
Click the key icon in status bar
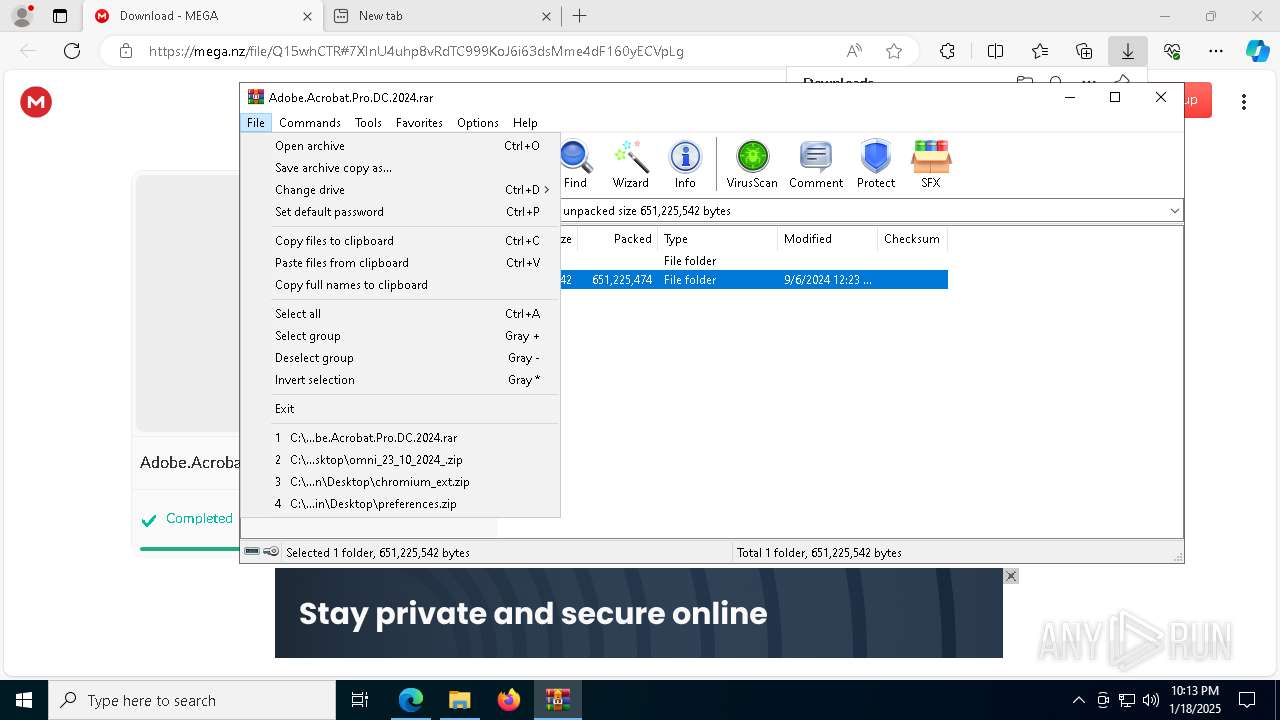point(271,551)
